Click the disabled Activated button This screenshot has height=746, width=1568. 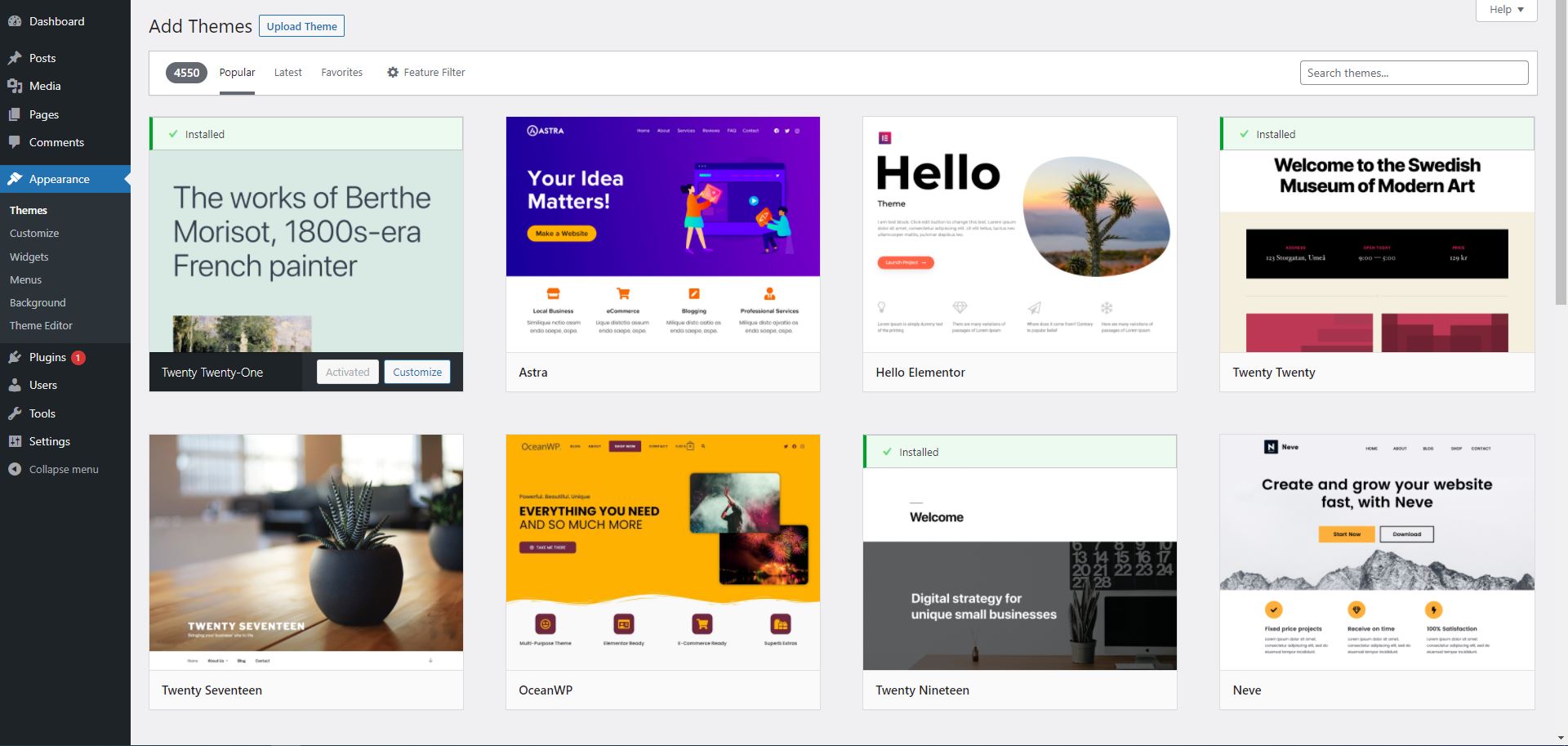(x=348, y=372)
